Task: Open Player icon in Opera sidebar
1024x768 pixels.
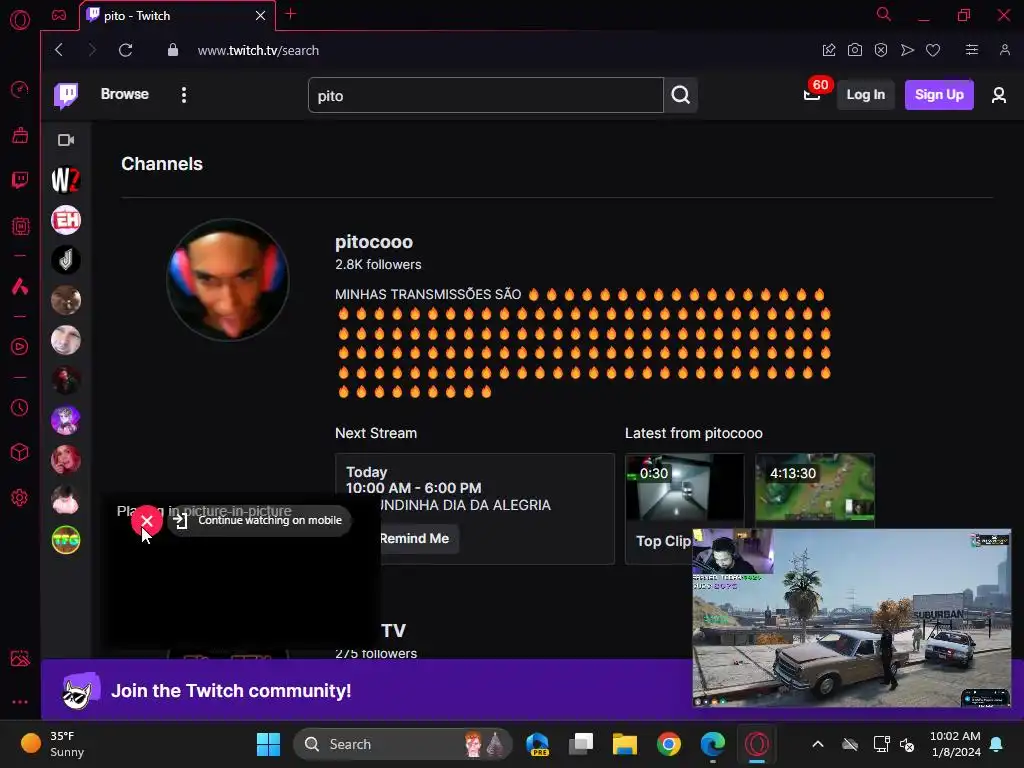Action: 20,346
